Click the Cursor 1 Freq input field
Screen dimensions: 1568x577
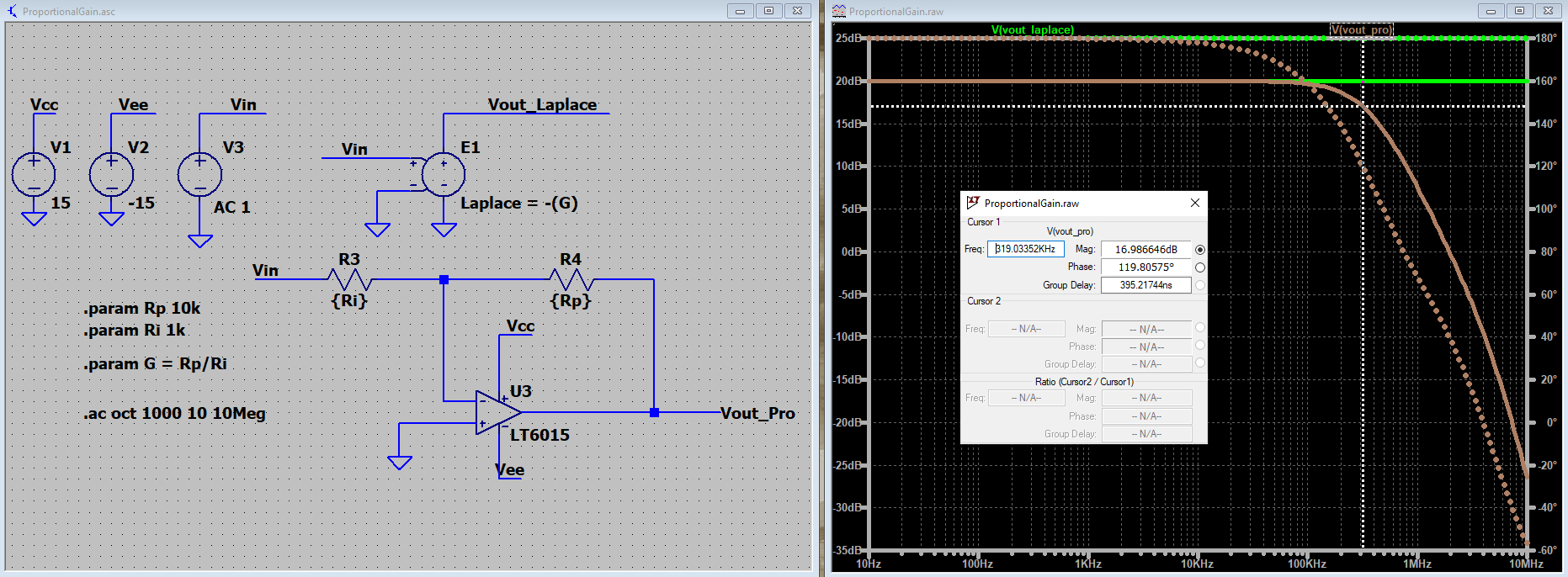click(1026, 249)
